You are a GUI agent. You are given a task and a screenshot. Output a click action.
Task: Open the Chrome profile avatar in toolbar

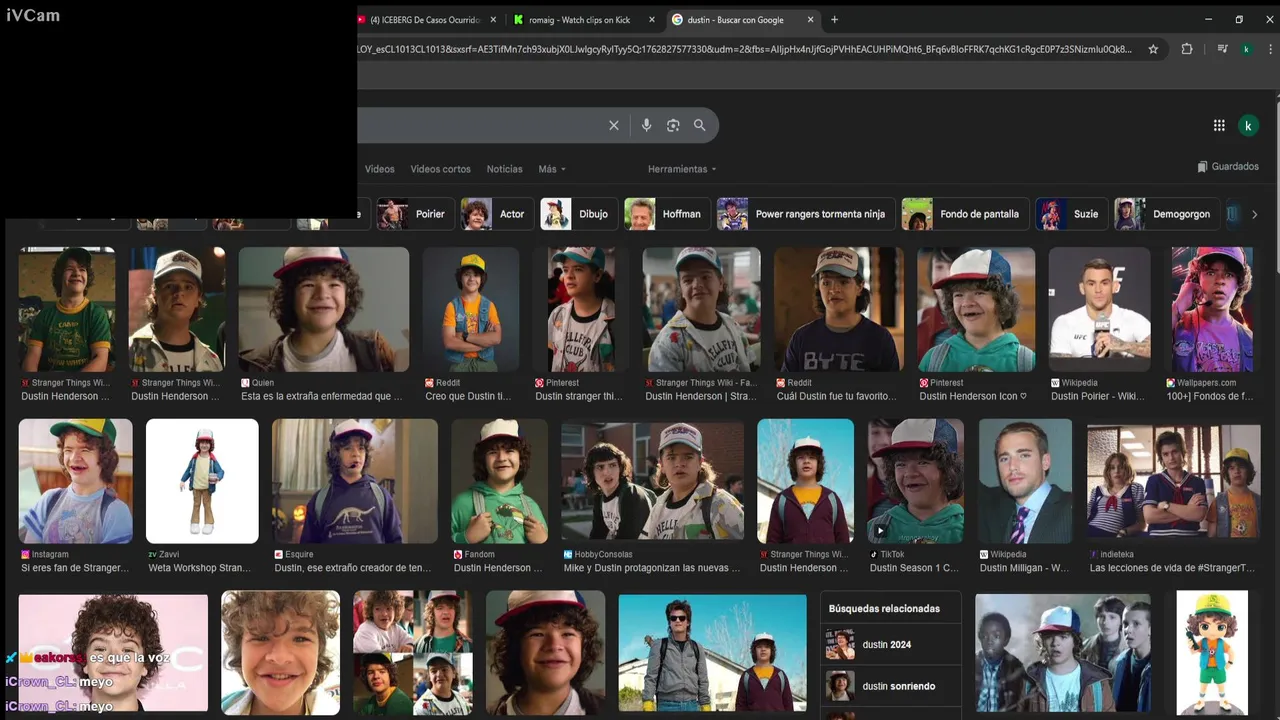[x=1246, y=49]
